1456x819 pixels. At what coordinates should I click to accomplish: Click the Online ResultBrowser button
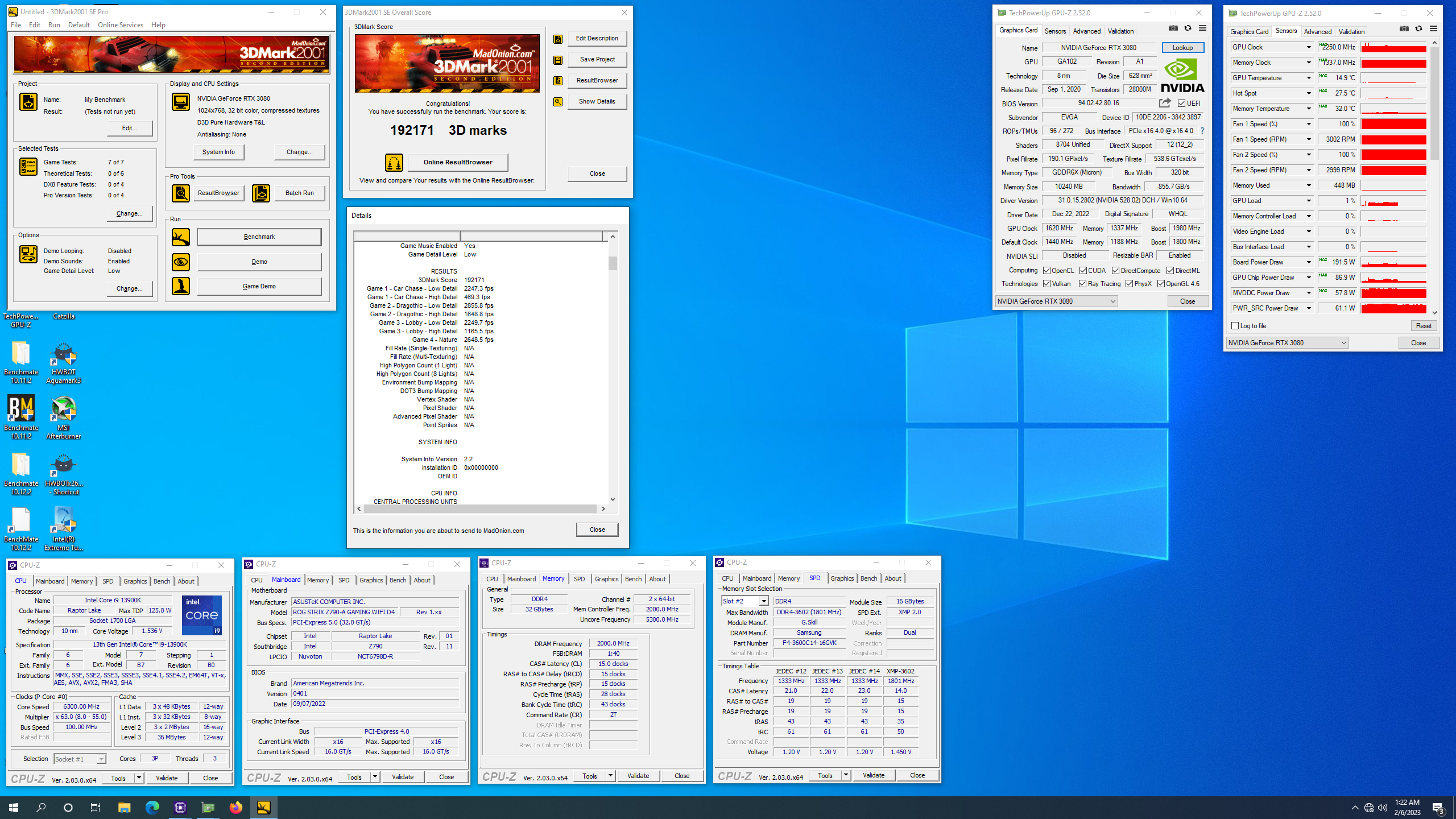pyautogui.click(x=458, y=162)
